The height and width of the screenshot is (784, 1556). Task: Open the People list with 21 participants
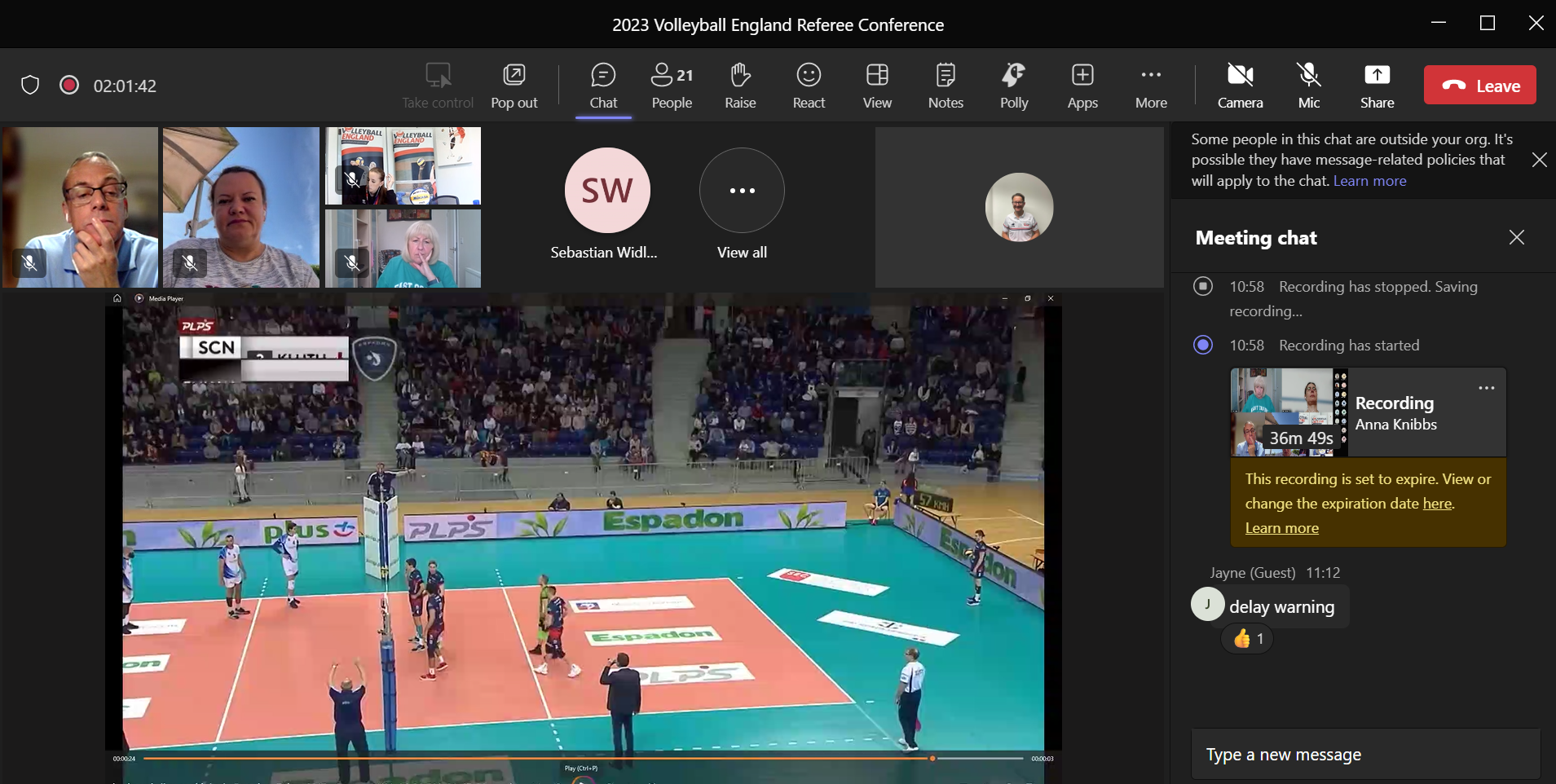(x=672, y=86)
